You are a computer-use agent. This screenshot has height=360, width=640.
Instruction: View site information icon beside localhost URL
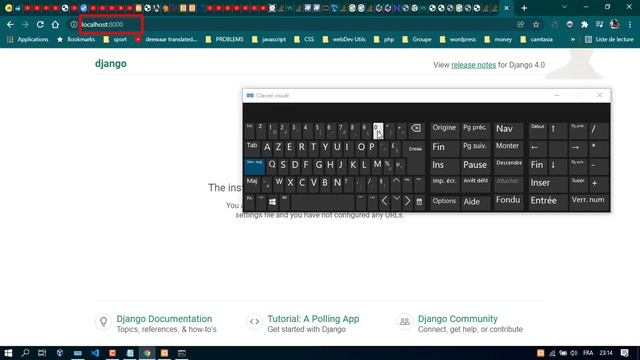pyautogui.click(x=73, y=24)
